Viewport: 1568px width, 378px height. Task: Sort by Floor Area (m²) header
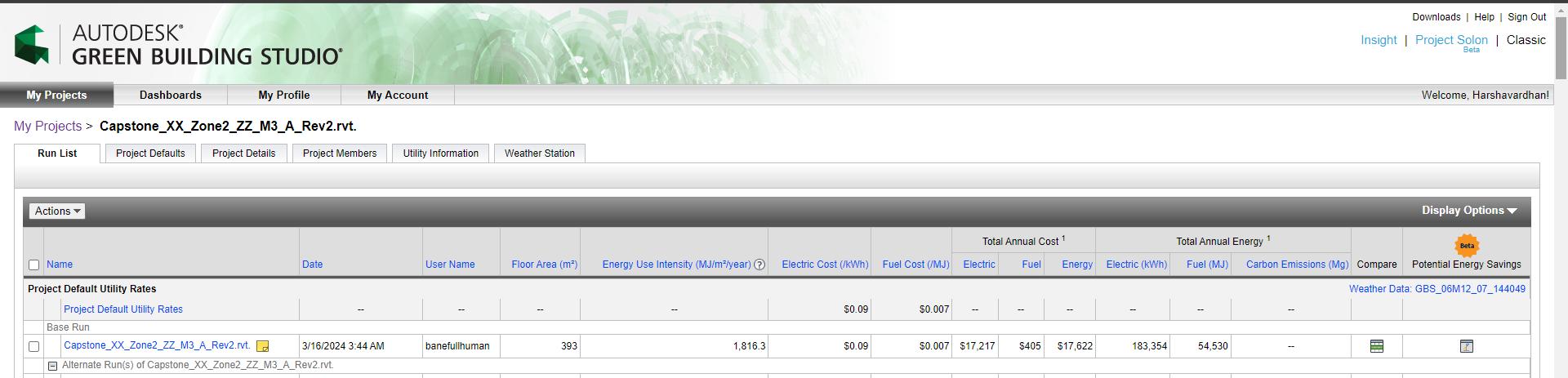pyautogui.click(x=545, y=265)
